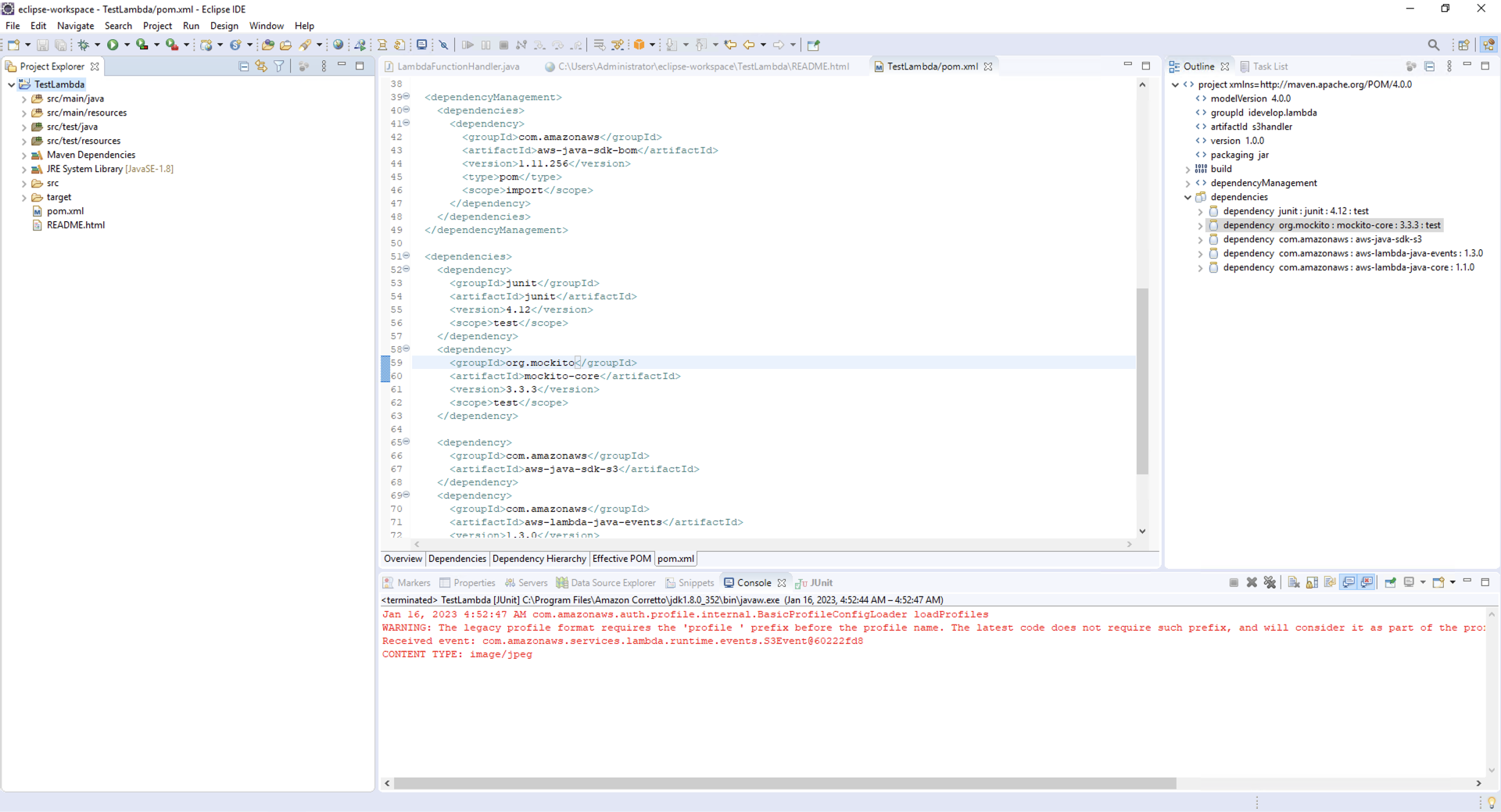This screenshot has width=1501, height=812.
Task: Open the Navigate menu
Action: point(75,26)
